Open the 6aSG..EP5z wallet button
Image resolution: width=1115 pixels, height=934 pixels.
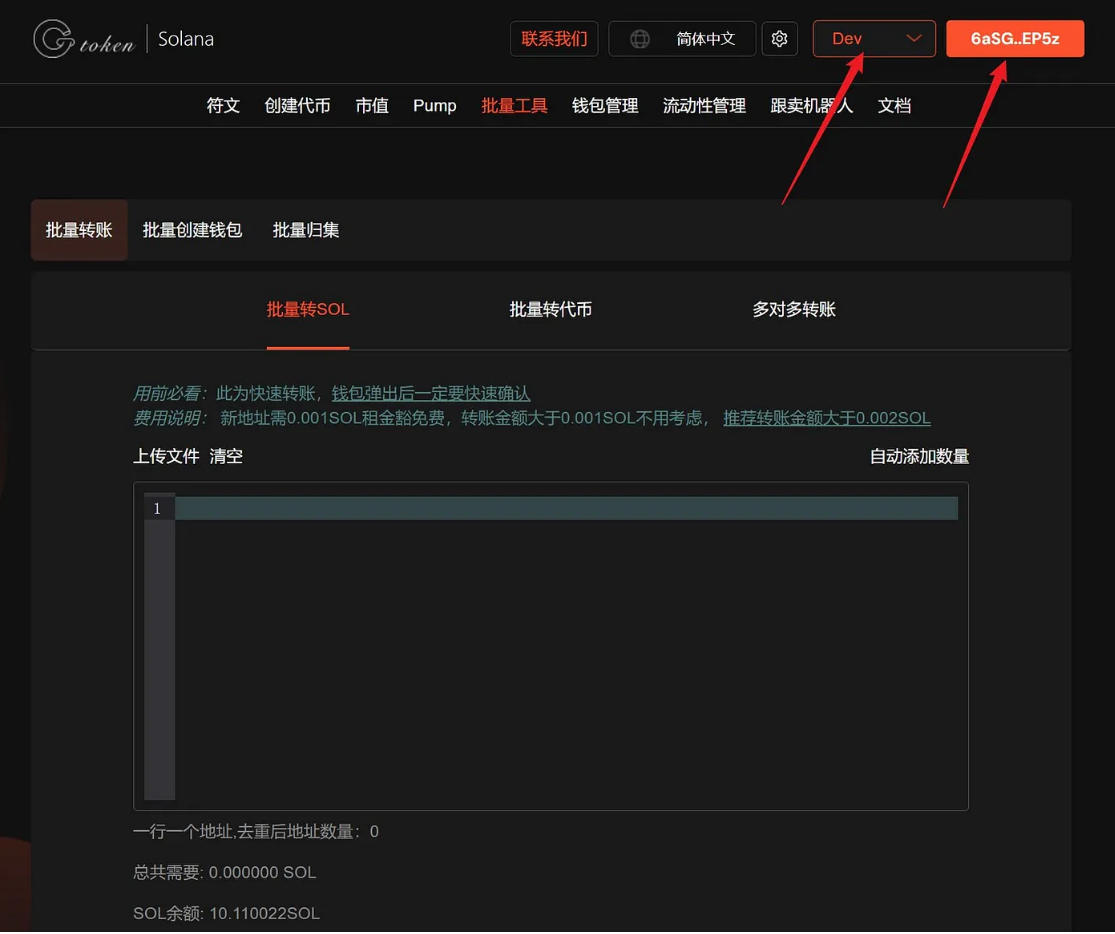[1015, 38]
